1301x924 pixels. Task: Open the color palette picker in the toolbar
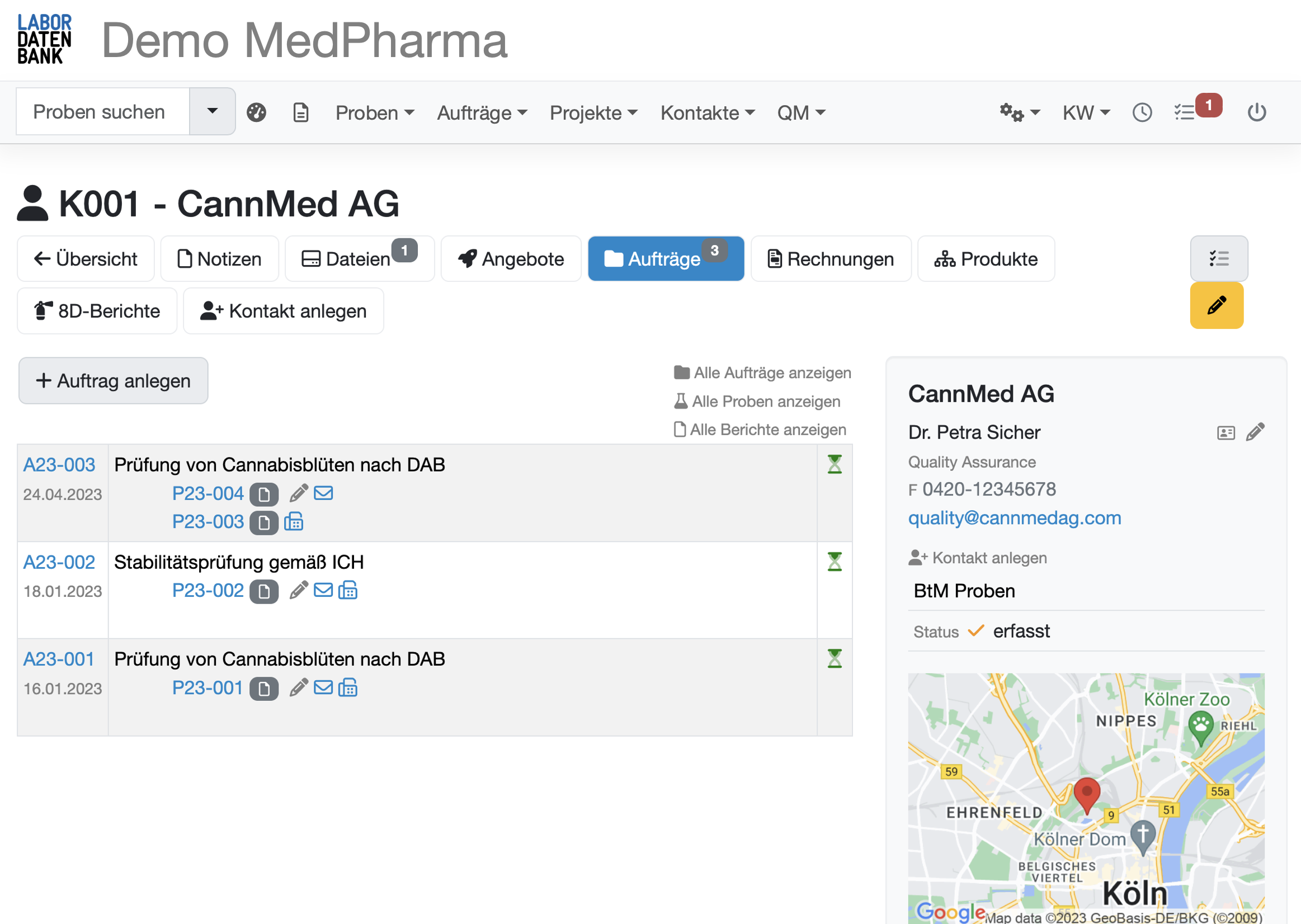click(x=256, y=112)
